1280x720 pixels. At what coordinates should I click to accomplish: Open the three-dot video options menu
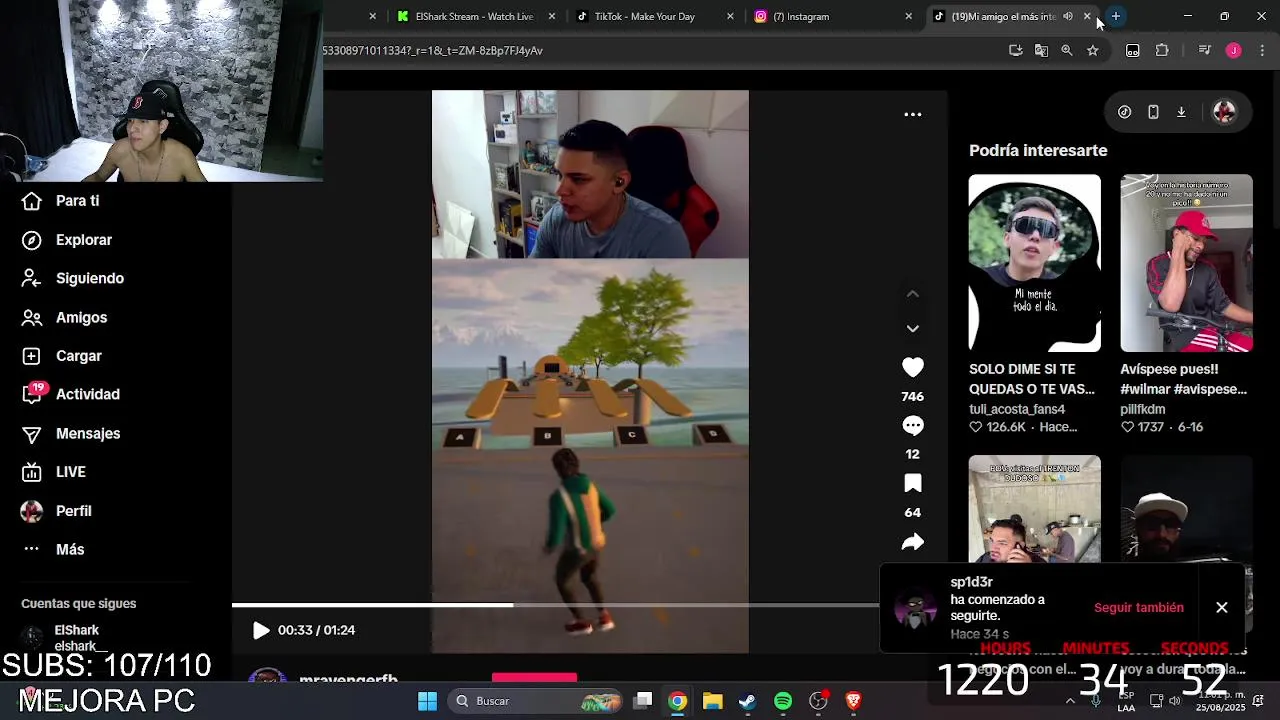tap(913, 114)
